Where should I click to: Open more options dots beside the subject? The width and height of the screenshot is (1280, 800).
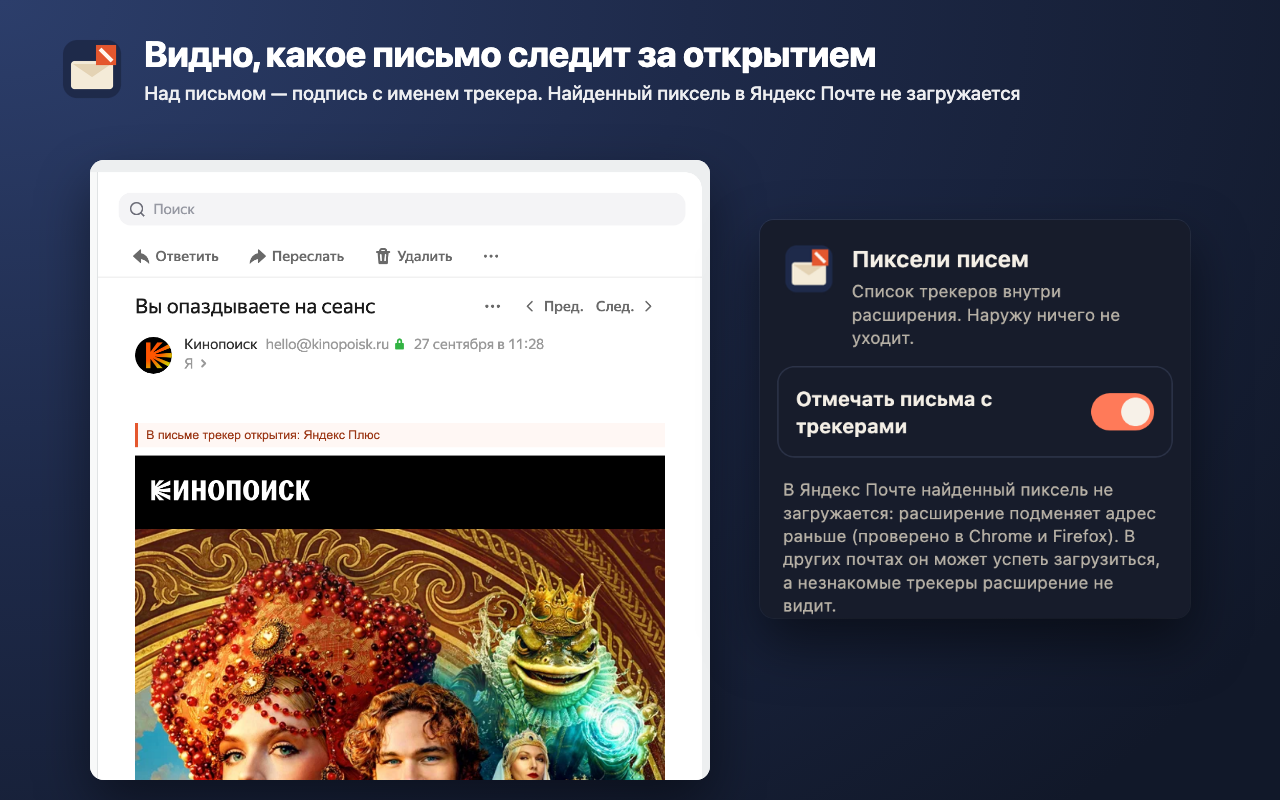[492, 306]
